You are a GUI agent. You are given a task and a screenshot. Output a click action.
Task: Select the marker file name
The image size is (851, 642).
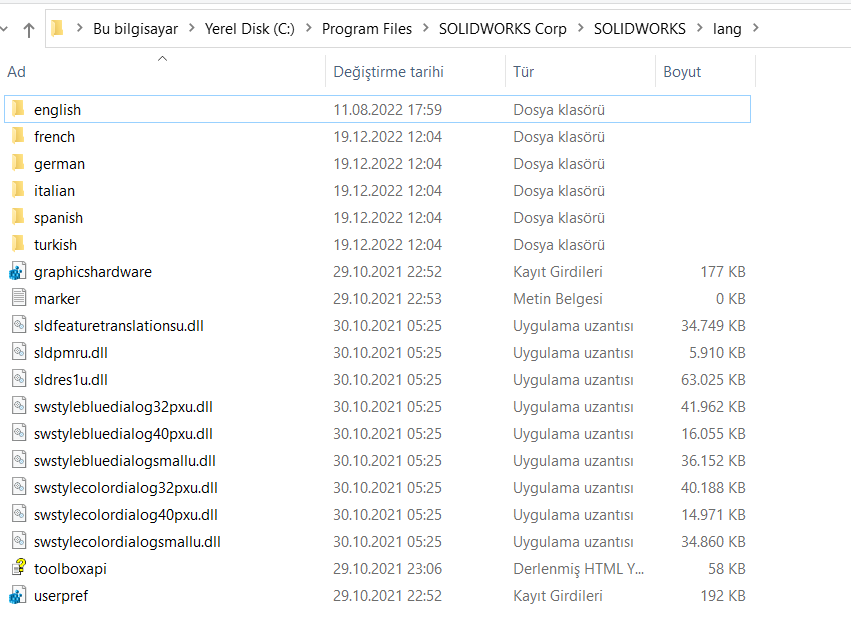point(57,299)
